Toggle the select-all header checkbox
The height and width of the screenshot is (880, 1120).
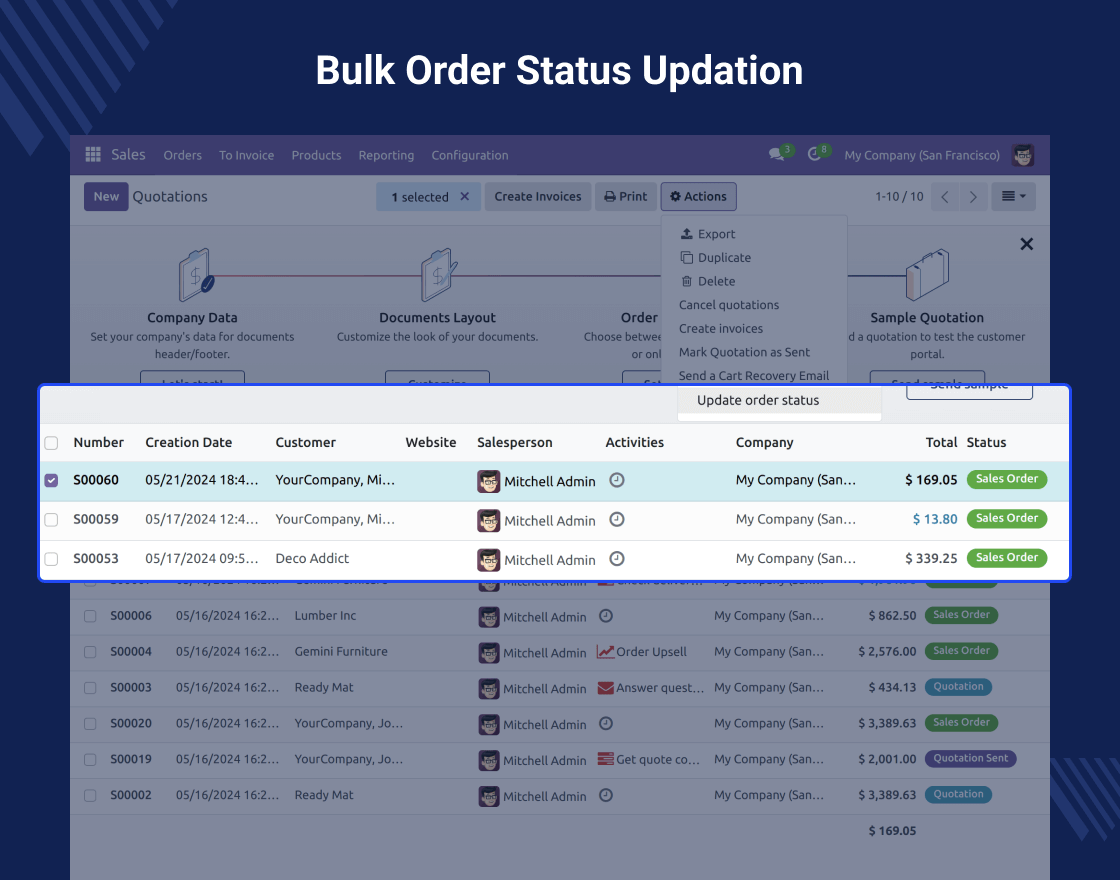51,443
